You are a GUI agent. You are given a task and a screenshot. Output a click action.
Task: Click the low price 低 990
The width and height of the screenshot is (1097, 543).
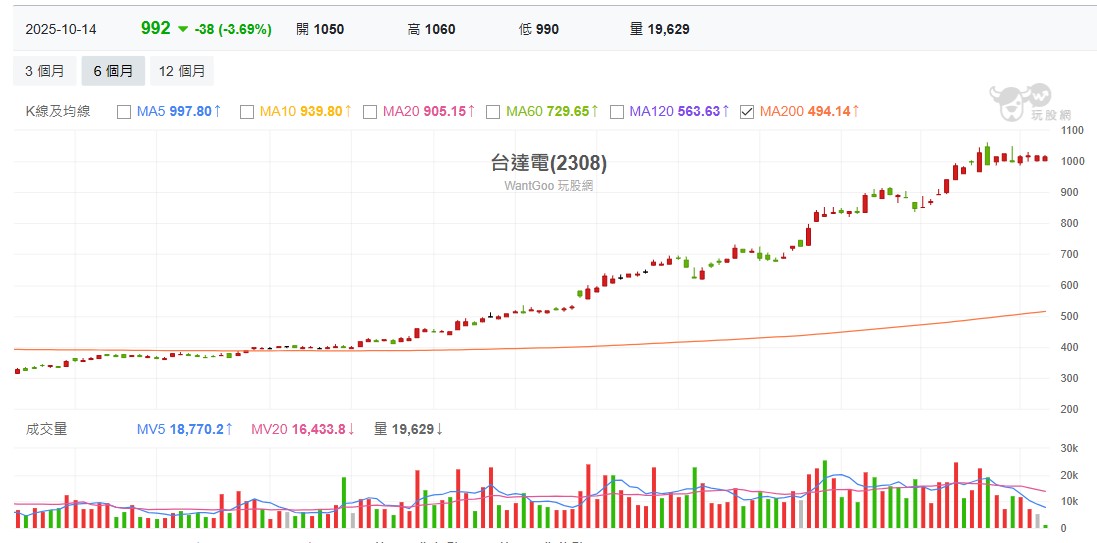pos(539,29)
